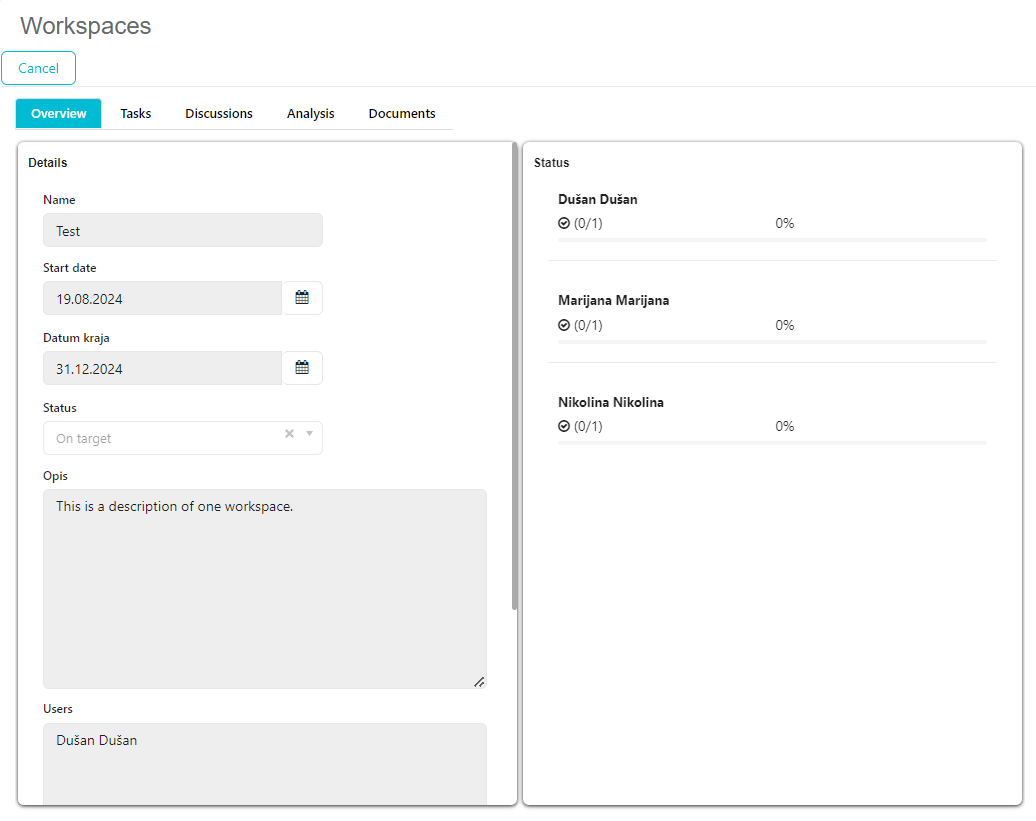1036x821 pixels.
Task: Select the Analysis tab
Action: point(310,114)
